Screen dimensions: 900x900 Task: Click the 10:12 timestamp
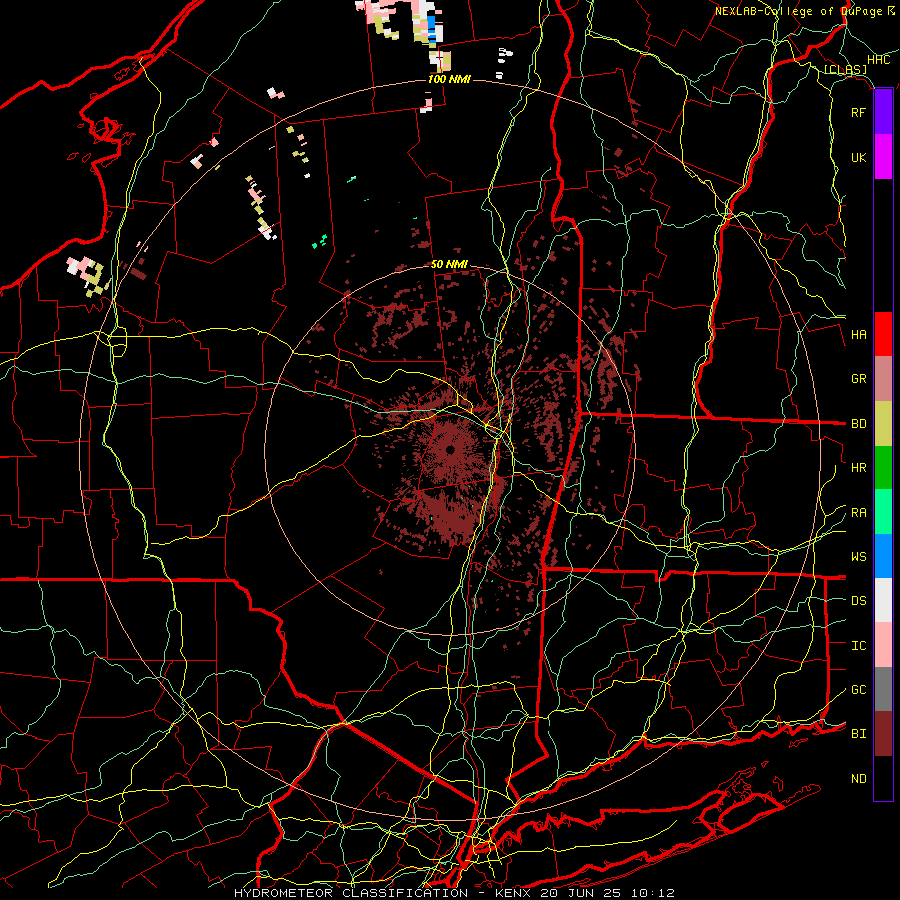[x=653, y=893]
